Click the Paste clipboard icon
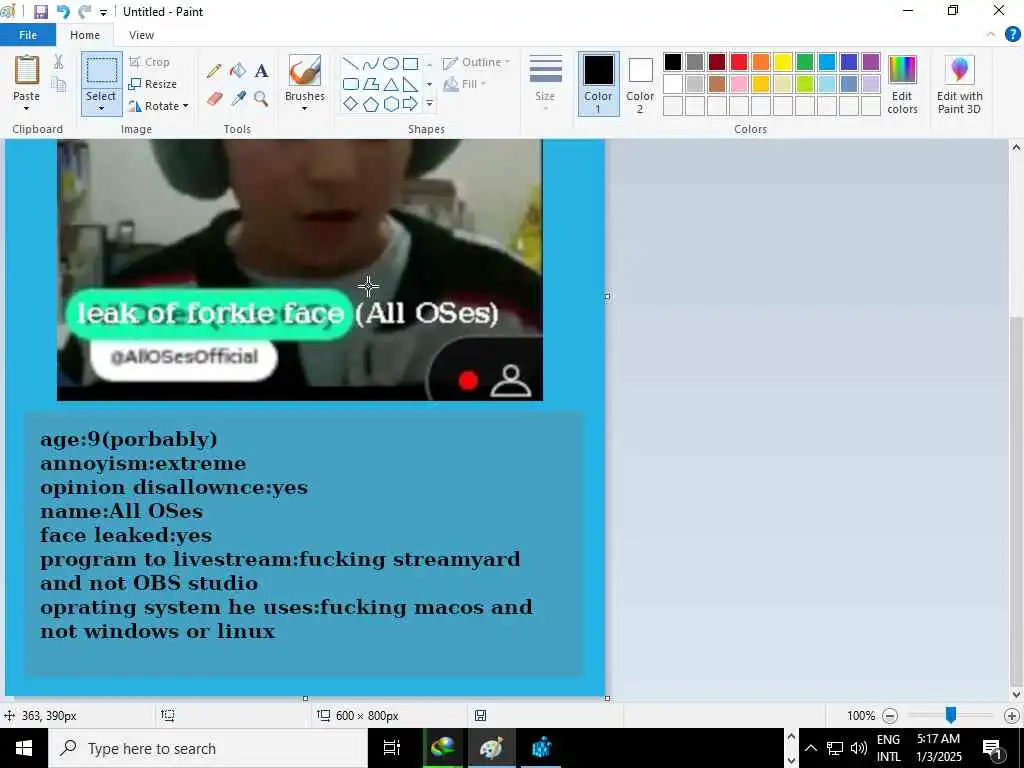Viewport: 1024px width, 768px height. click(x=27, y=70)
